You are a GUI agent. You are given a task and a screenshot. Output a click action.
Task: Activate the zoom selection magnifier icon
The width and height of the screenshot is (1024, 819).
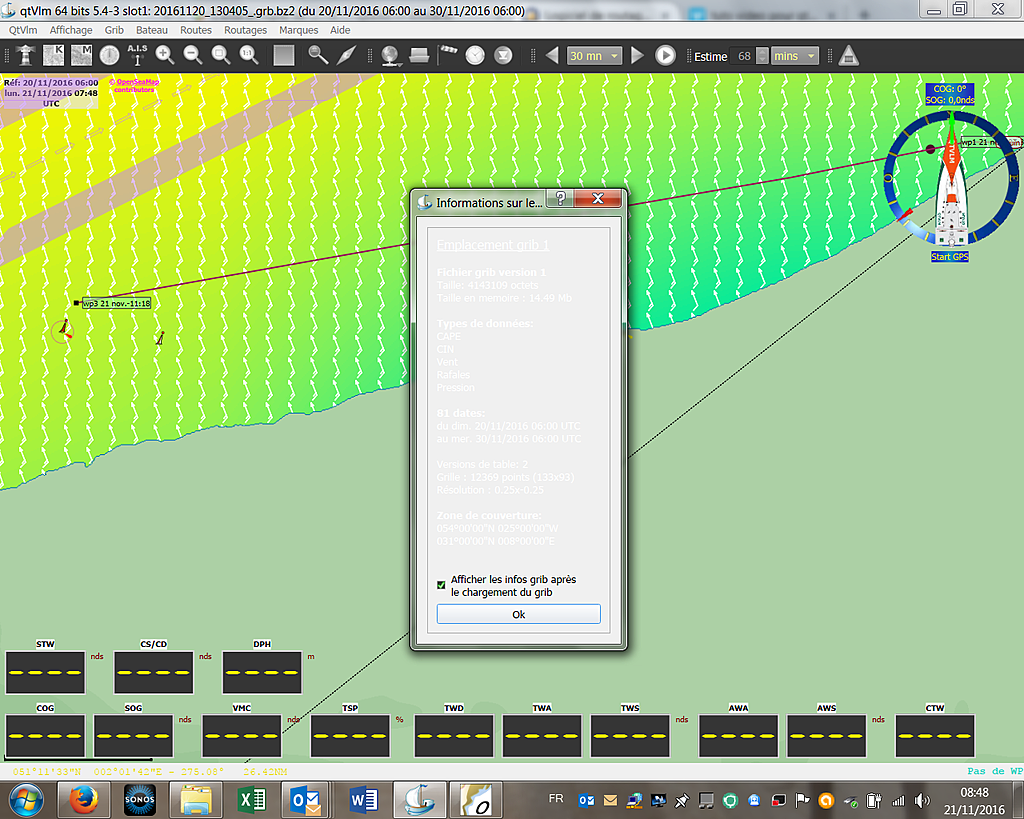(221, 56)
